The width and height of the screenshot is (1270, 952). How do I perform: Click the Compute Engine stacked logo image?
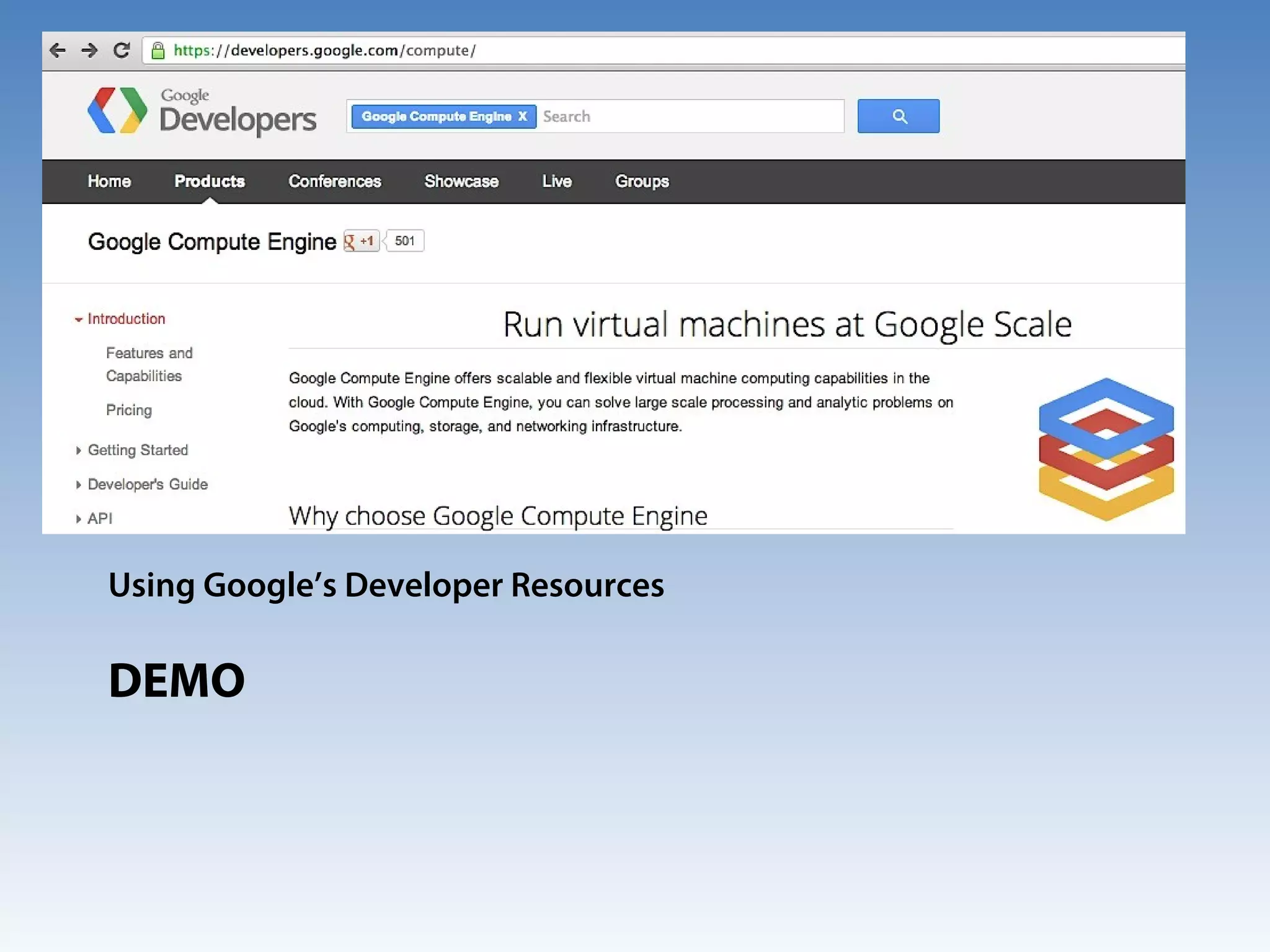tap(1106, 449)
